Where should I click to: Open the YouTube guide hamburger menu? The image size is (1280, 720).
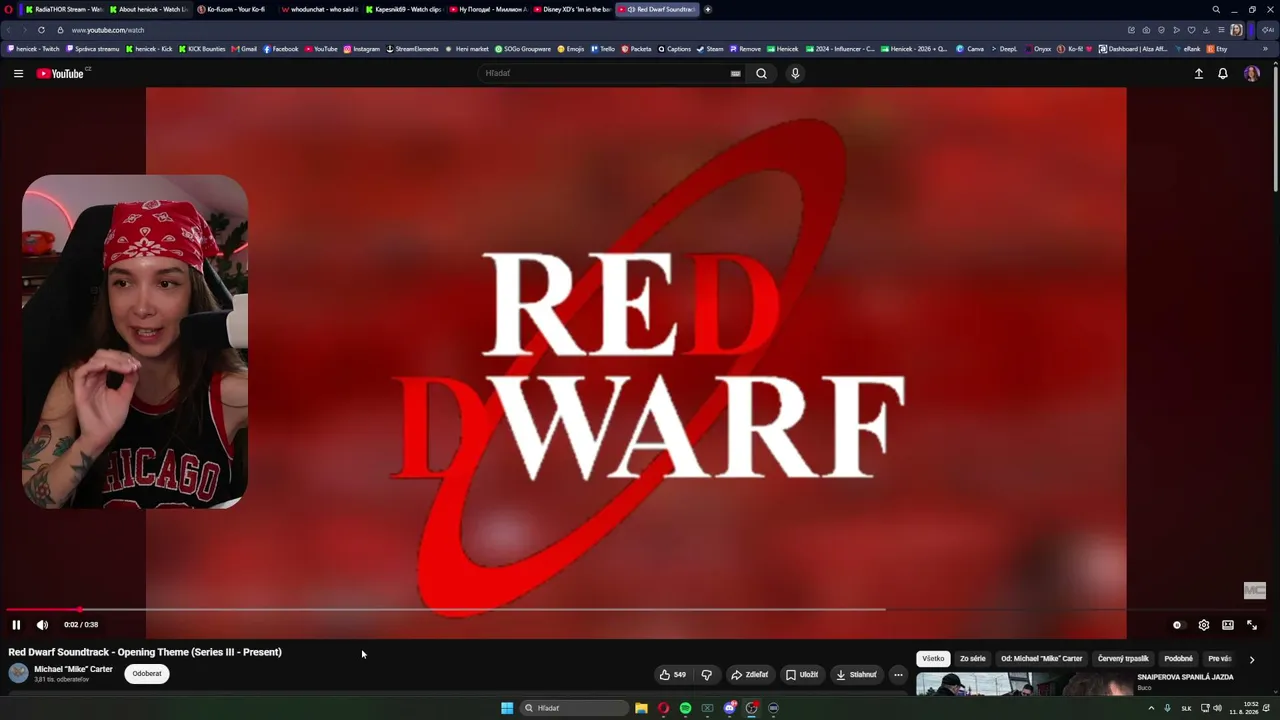point(18,73)
